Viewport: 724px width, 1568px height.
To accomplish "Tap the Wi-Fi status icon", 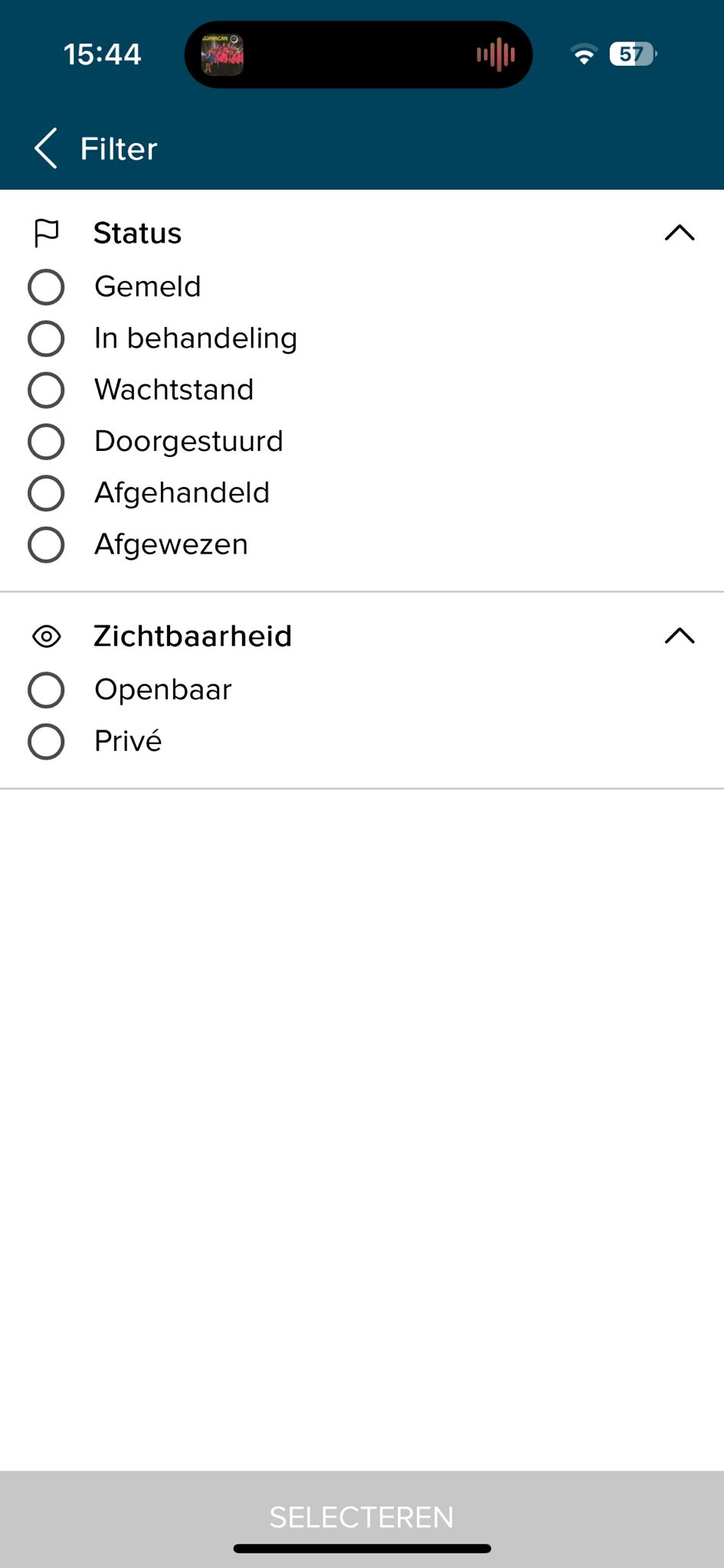I will coord(584,54).
